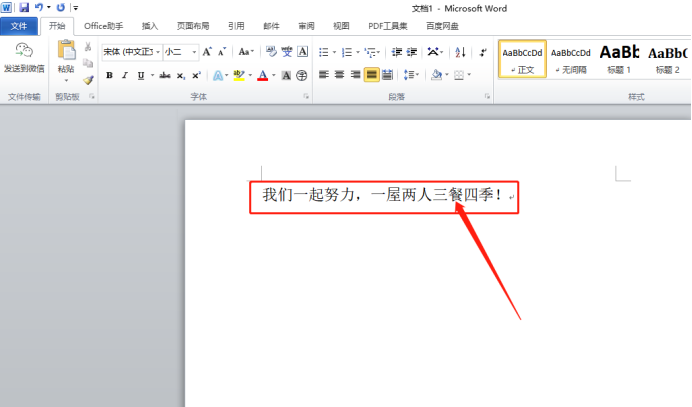Toggle justify alignment (highlighted)
The image size is (692, 407).
click(x=372, y=75)
